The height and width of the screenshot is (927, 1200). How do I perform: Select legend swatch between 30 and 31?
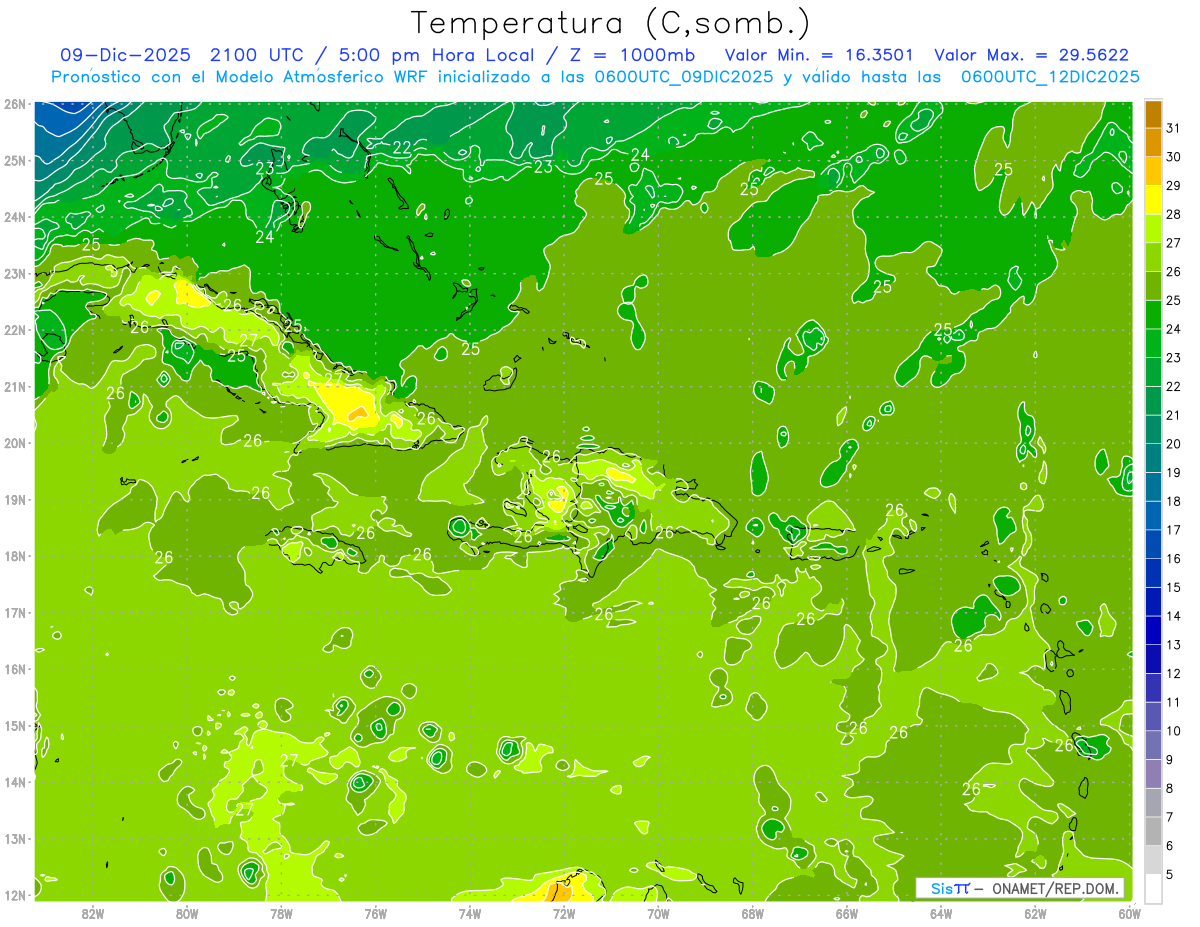click(x=1153, y=143)
